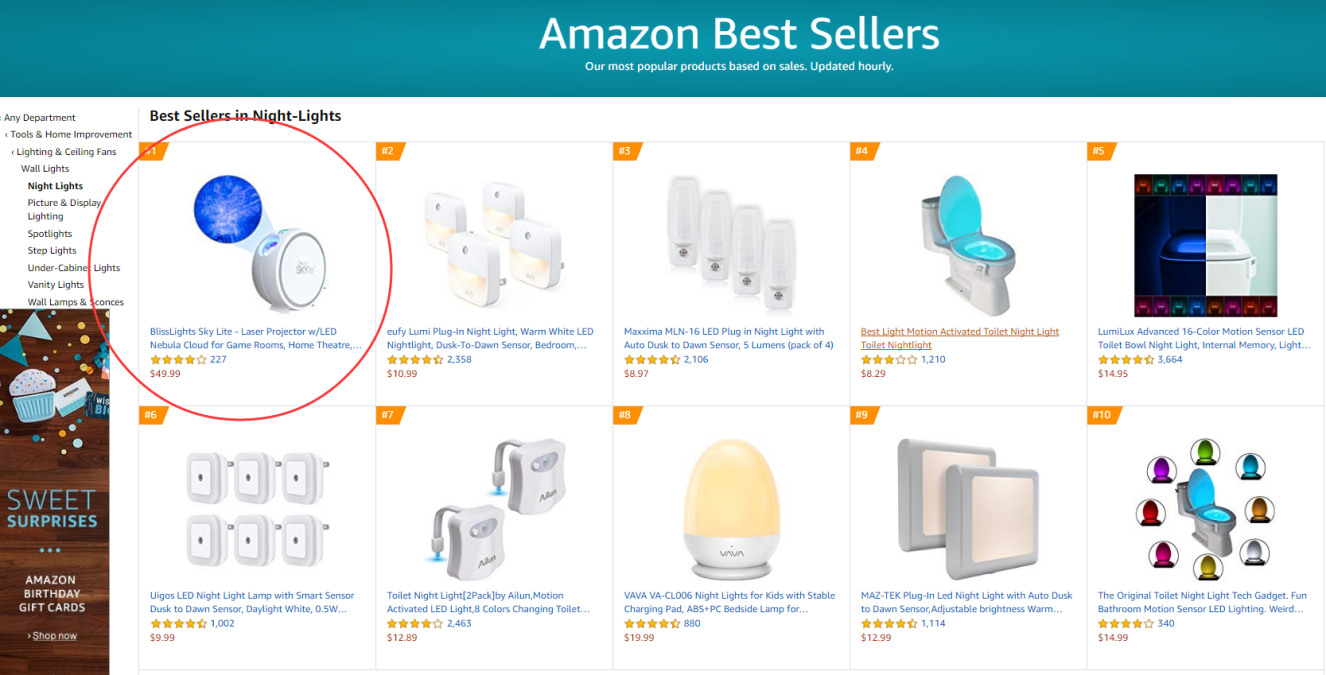Image resolution: width=1326 pixels, height=675 pixels.
Task: Click the $12.89 price of Ailun toilet light
Action: point(401,638)
